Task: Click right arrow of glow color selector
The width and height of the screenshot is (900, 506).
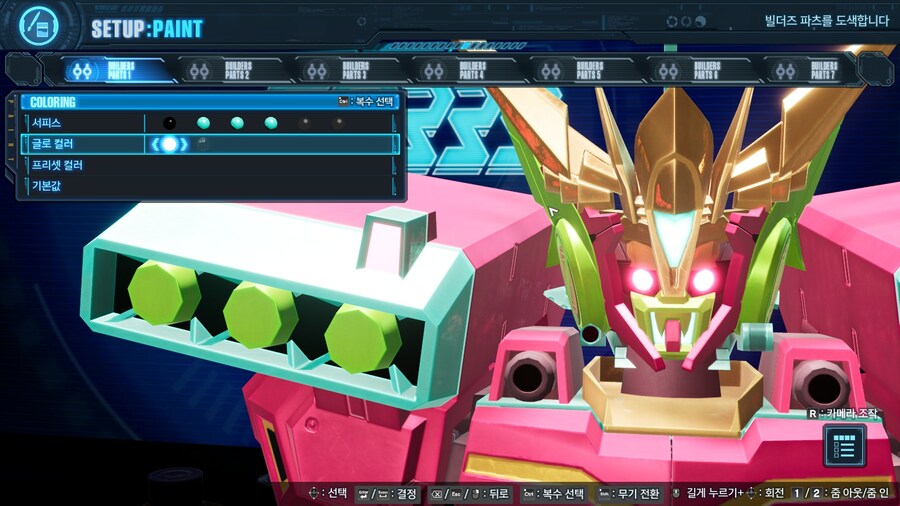Action: [x=184, y=144]
